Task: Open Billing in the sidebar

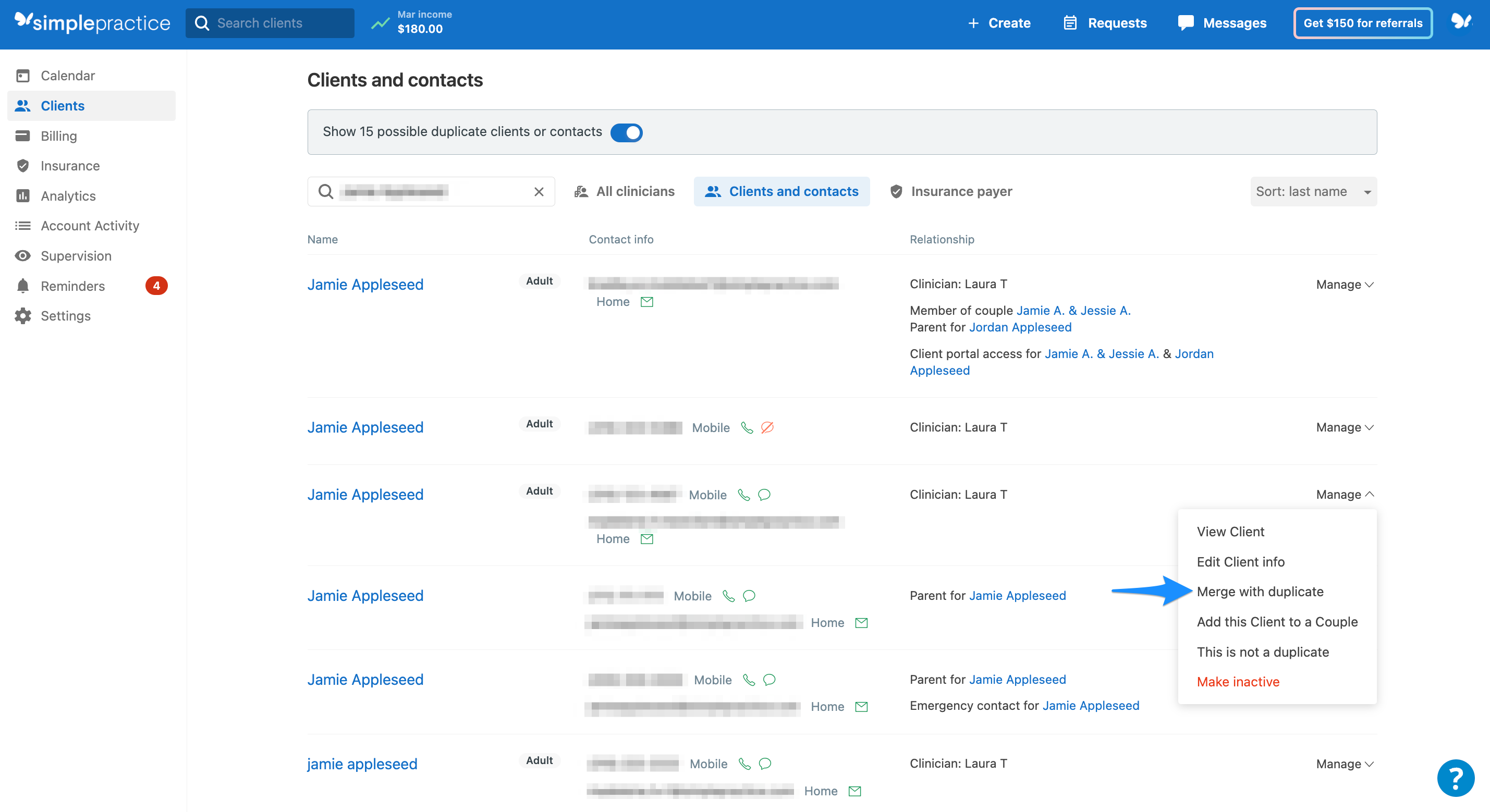Action: 91,136
